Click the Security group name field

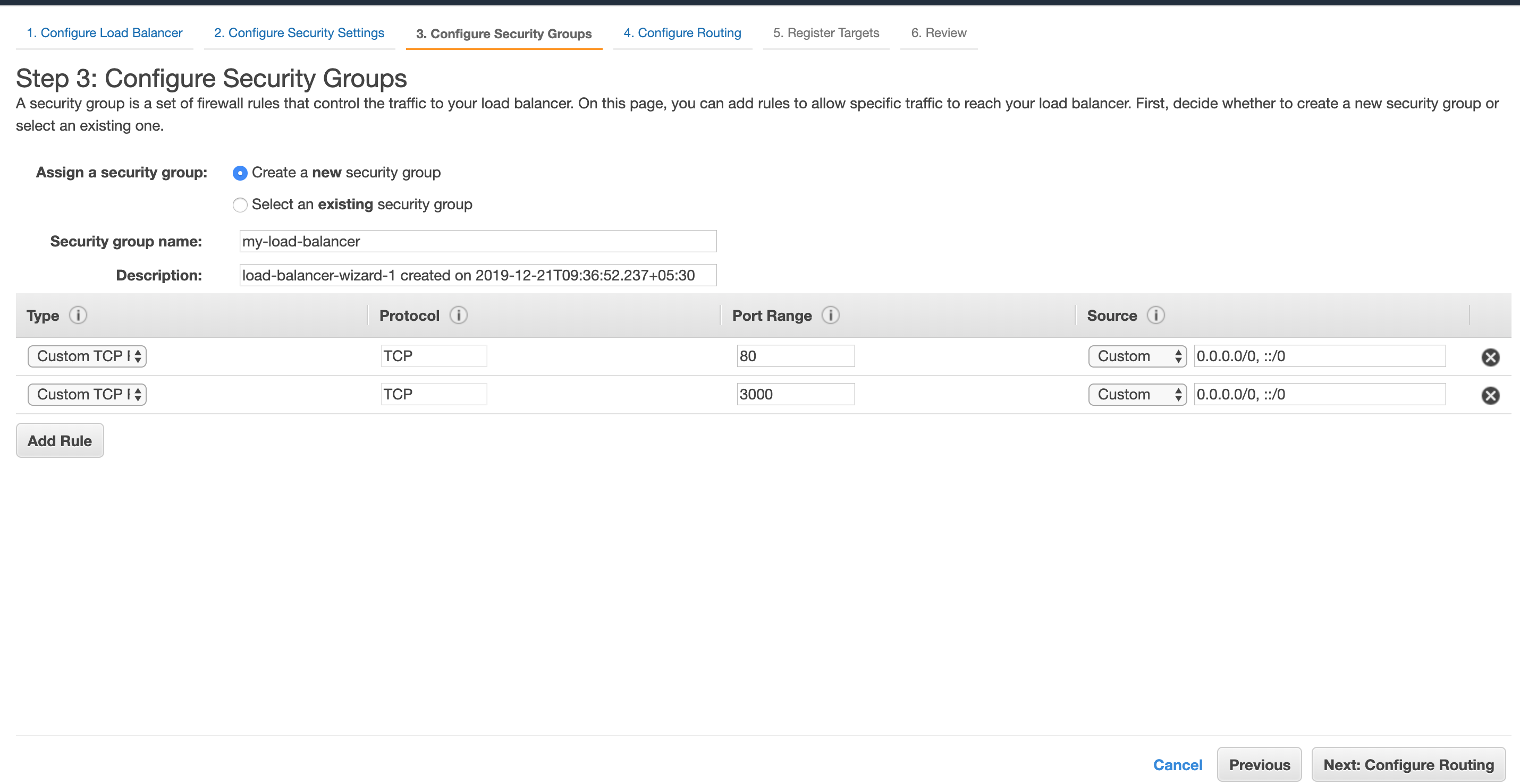(x=477, y=241)
